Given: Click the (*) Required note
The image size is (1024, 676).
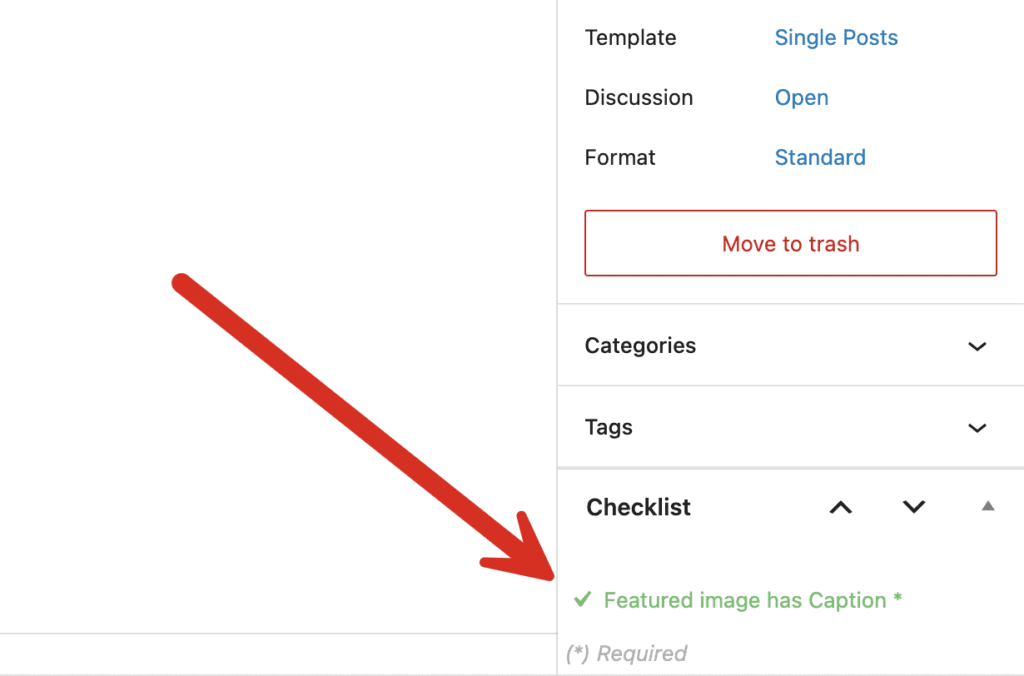Looking at the screenshot, I should (626, 654).
